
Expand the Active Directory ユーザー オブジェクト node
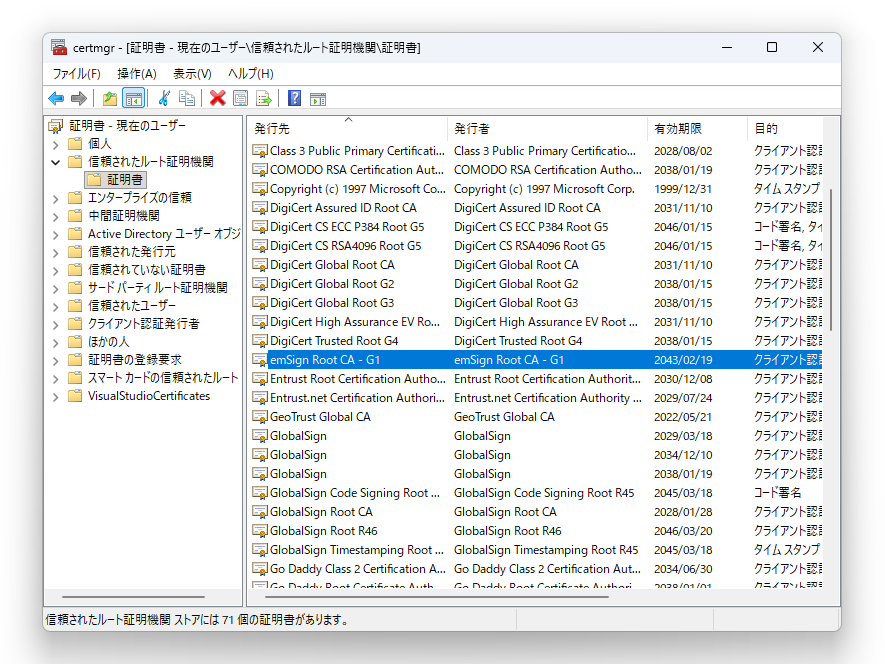pyautogui.click(x=55, y=234)
